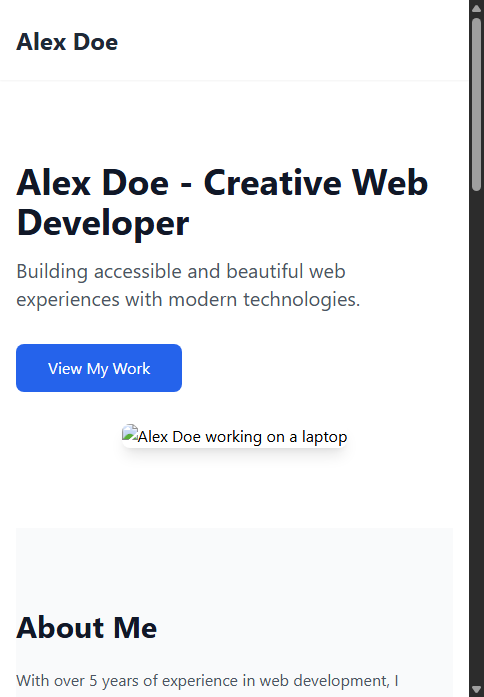Image resolution: width=484 pixels, height=697 pixels.
Task: Click the word 'technologies.' in the tagline
Action: click(x=301, y=299)
